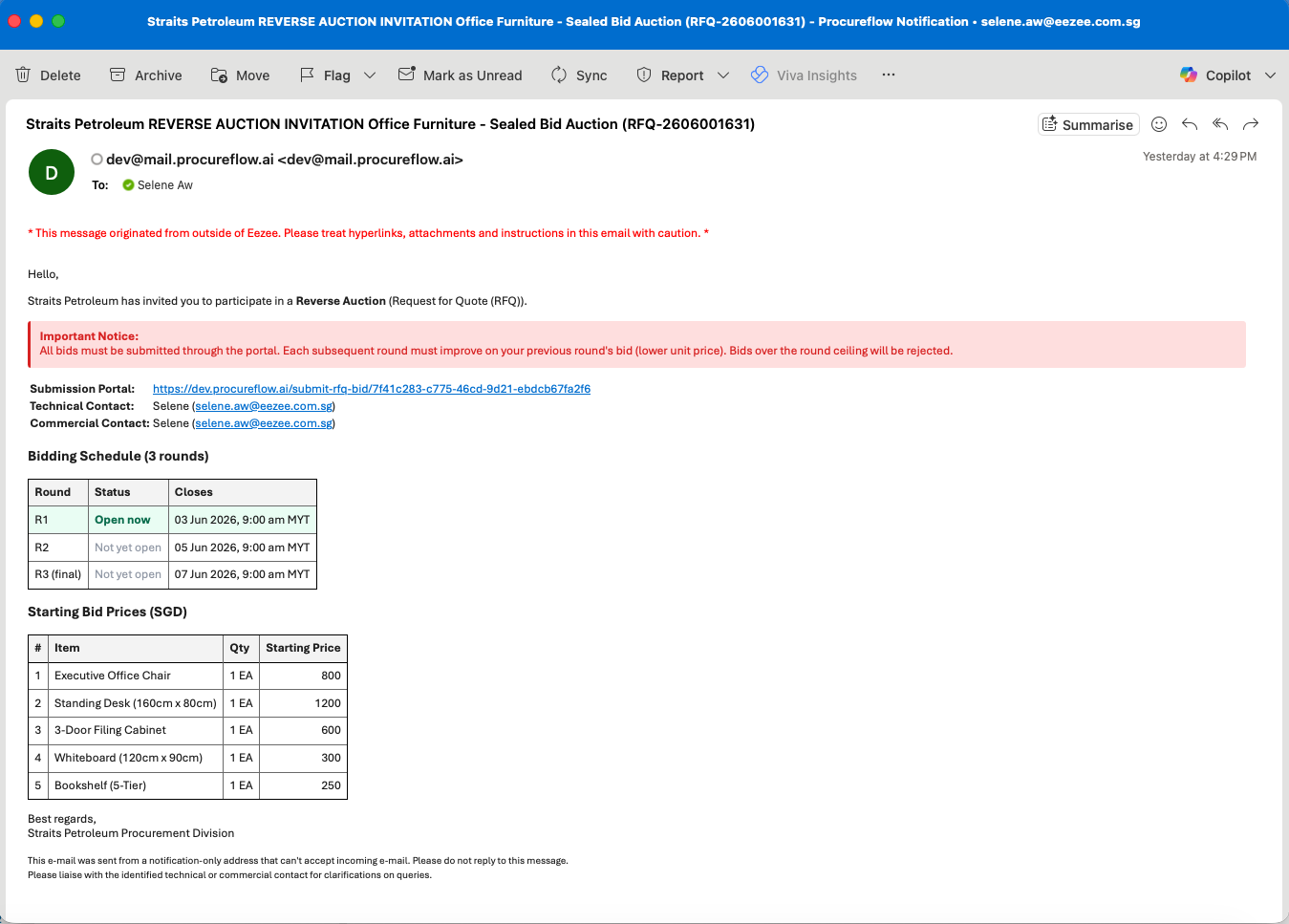Screen dimensions: 1289x924
Task: Open the Report dropdown chevron
Action: [723, 75]
